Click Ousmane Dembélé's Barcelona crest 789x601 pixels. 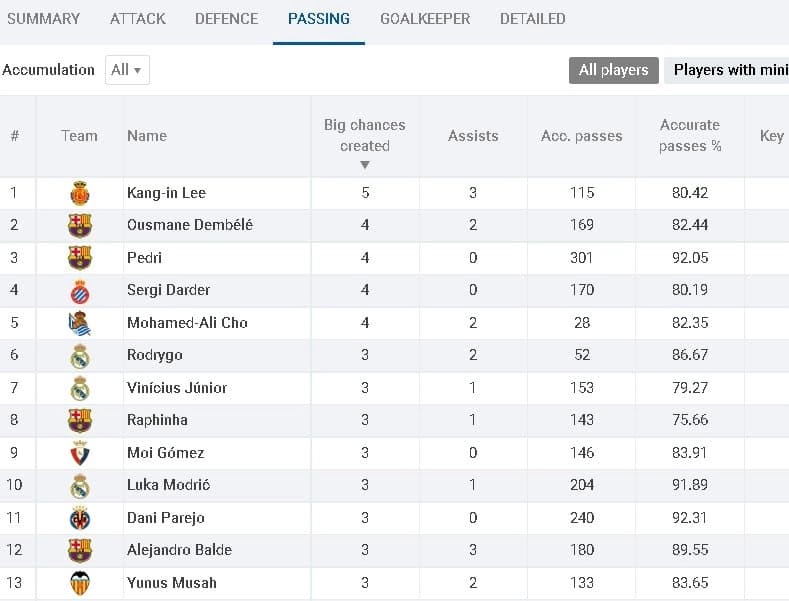tap(80, 226)
